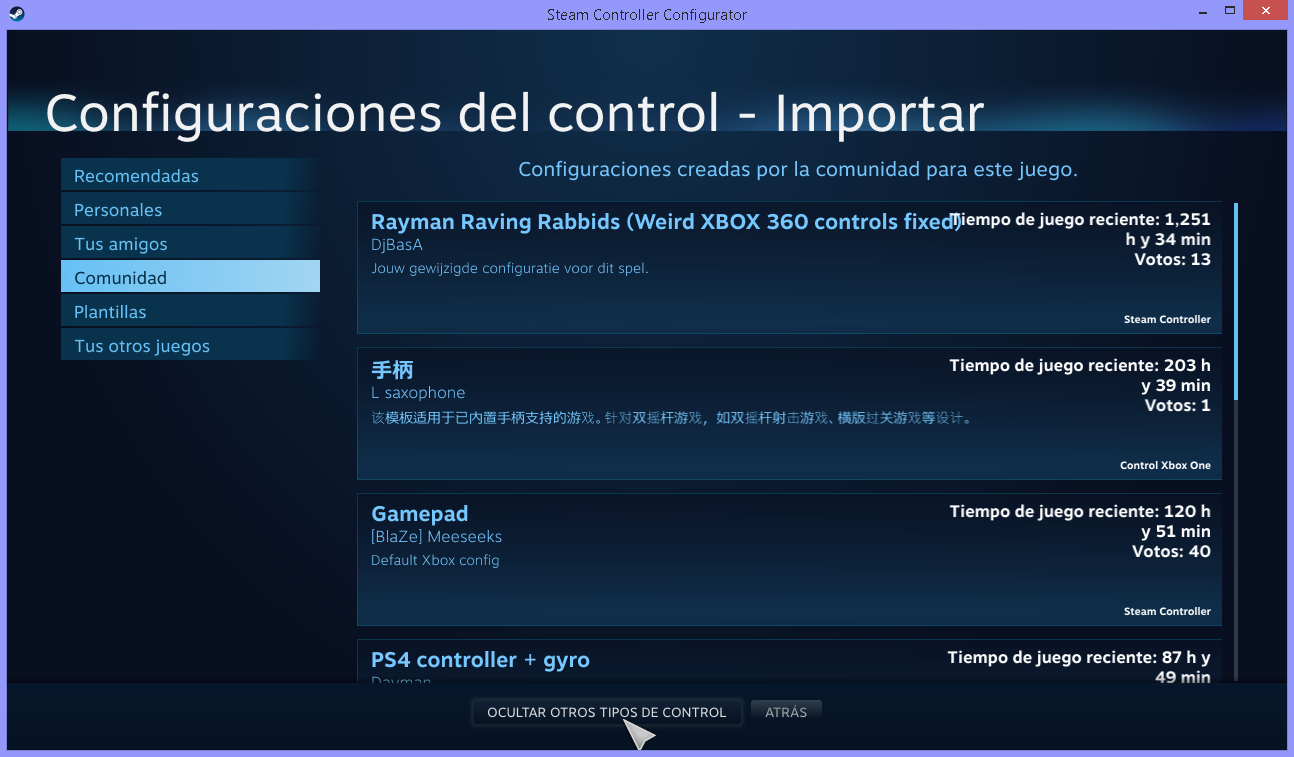Image resolution: width=1294 pixels, height=757 pixels.
Task: Open the Recomendadas category
Action: point(190,175)
